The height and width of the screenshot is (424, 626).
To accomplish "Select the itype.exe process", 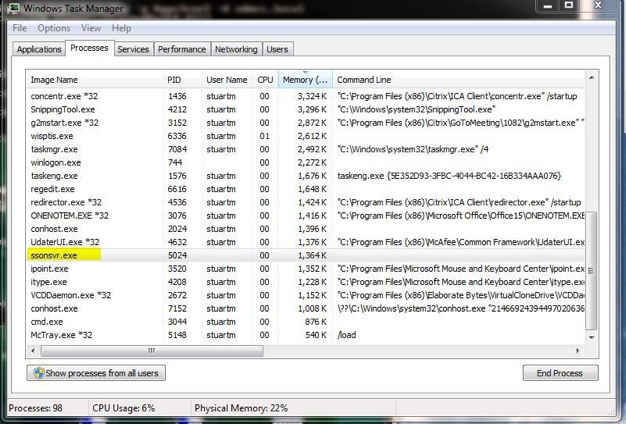I will tap(305, 282).
